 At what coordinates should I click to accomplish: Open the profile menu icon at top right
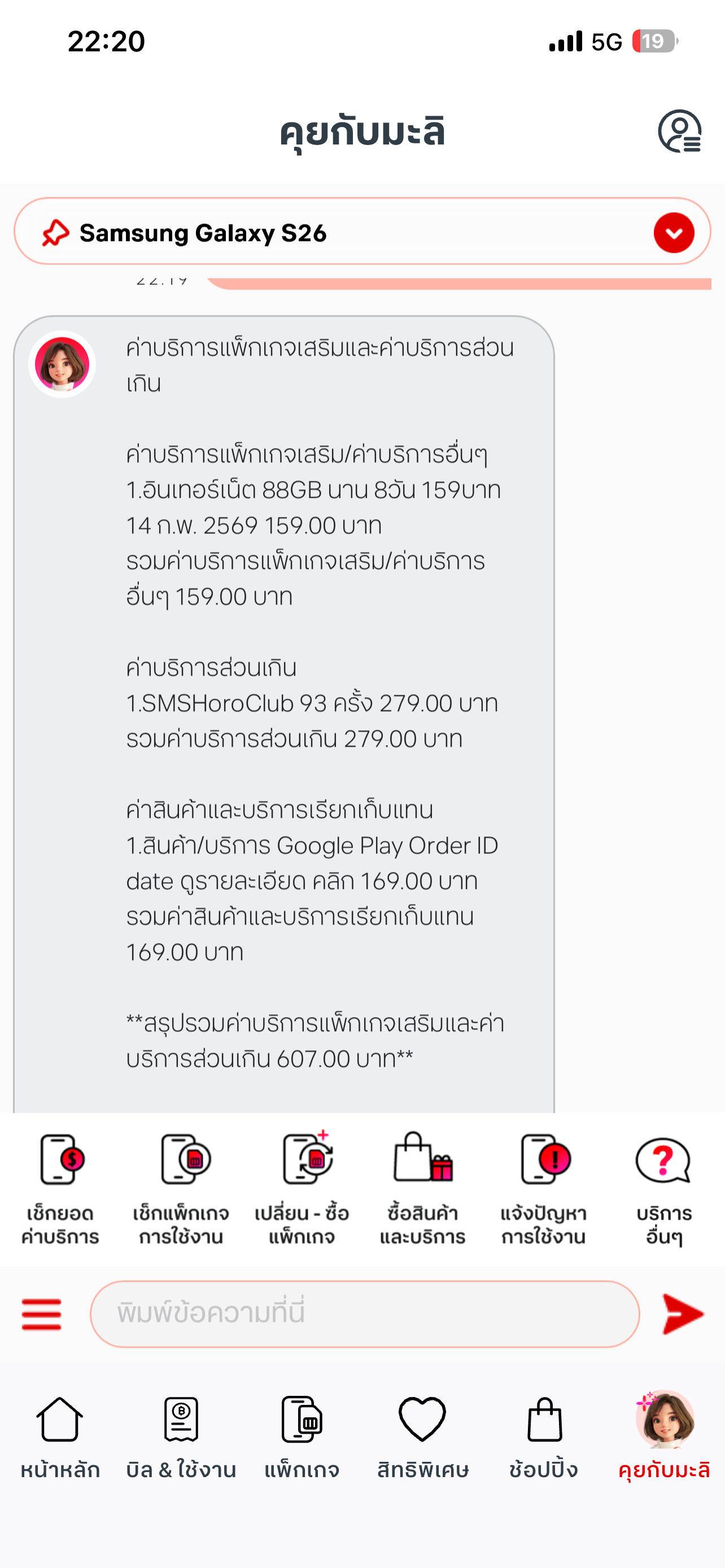coord(679,131)
